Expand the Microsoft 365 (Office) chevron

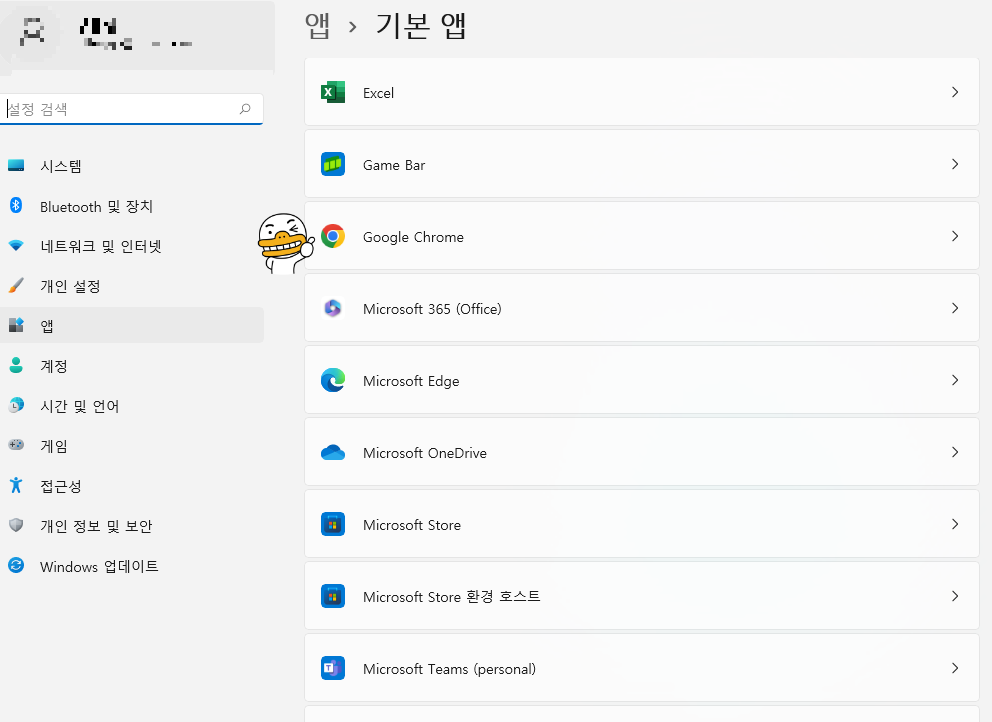click(x=955, y=308)
